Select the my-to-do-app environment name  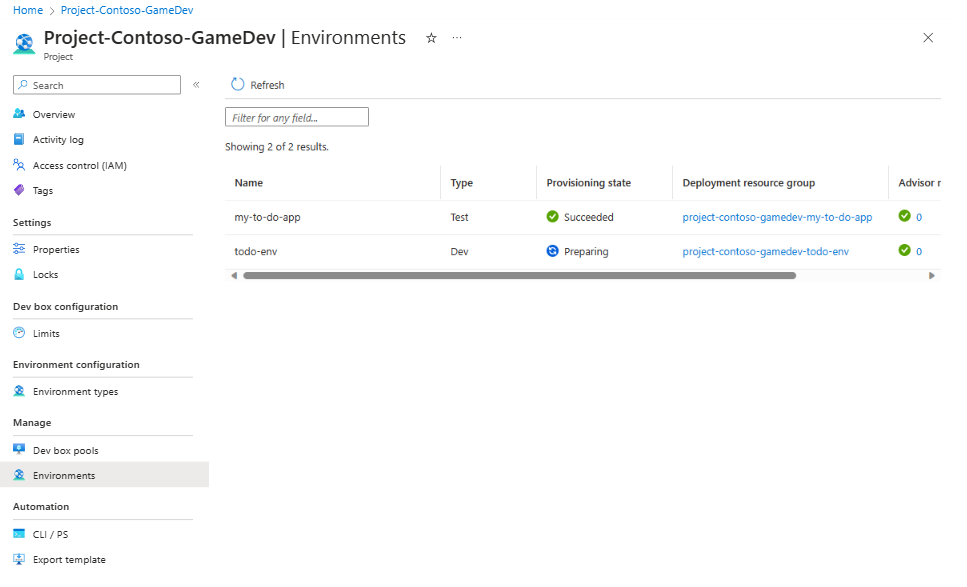pyautogui.click(x=267, y=218)
